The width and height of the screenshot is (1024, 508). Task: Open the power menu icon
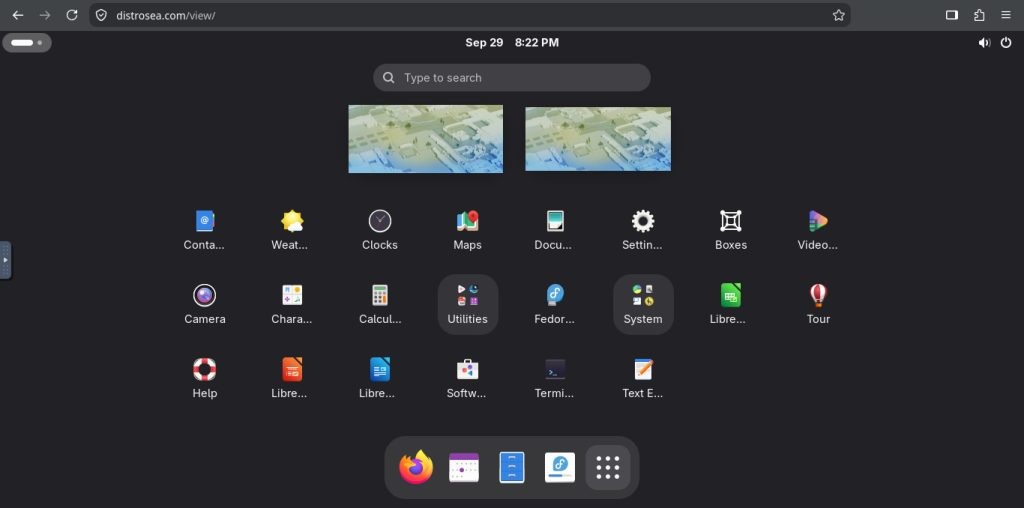click(1006, 42)
